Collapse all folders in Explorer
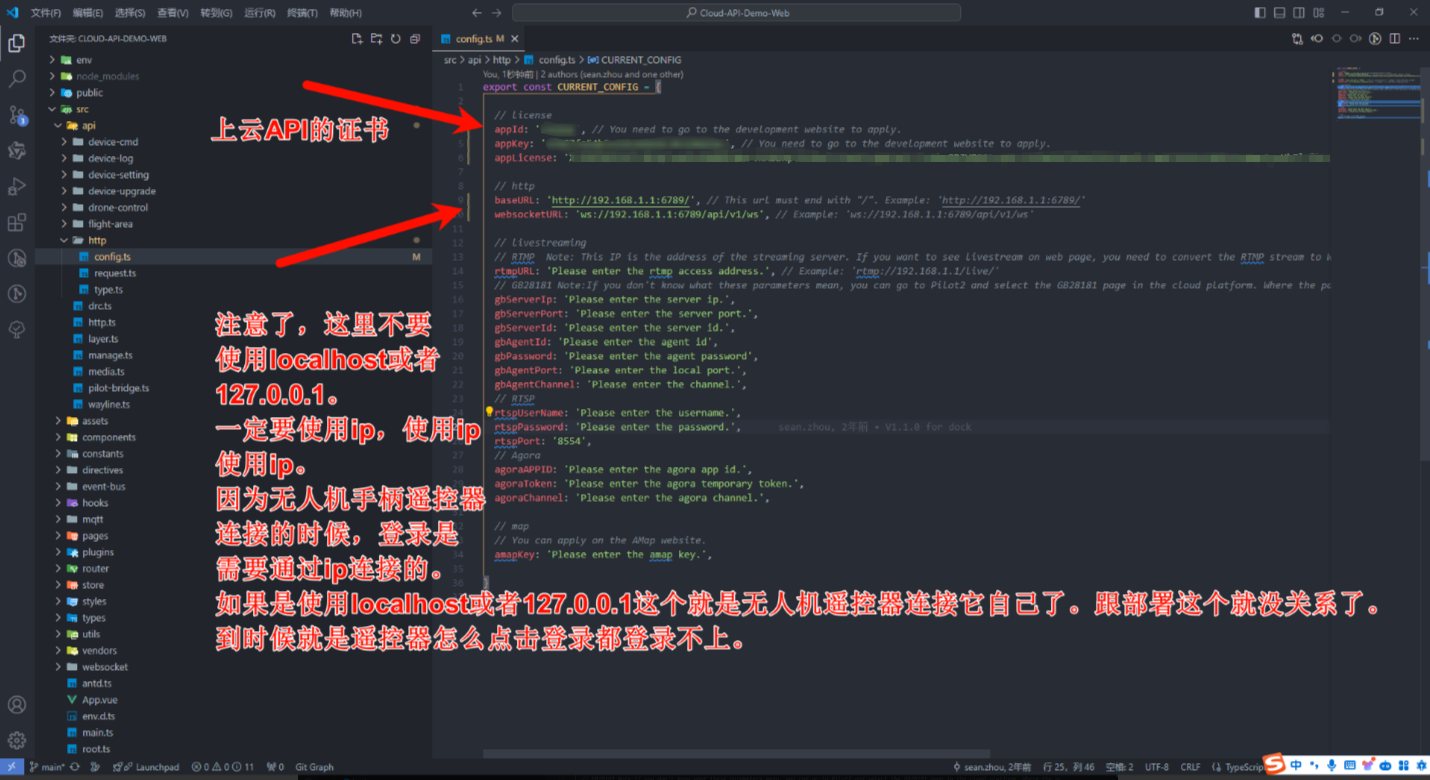The height and width of the screenshot is (780, 1430). tap(414, 39)
